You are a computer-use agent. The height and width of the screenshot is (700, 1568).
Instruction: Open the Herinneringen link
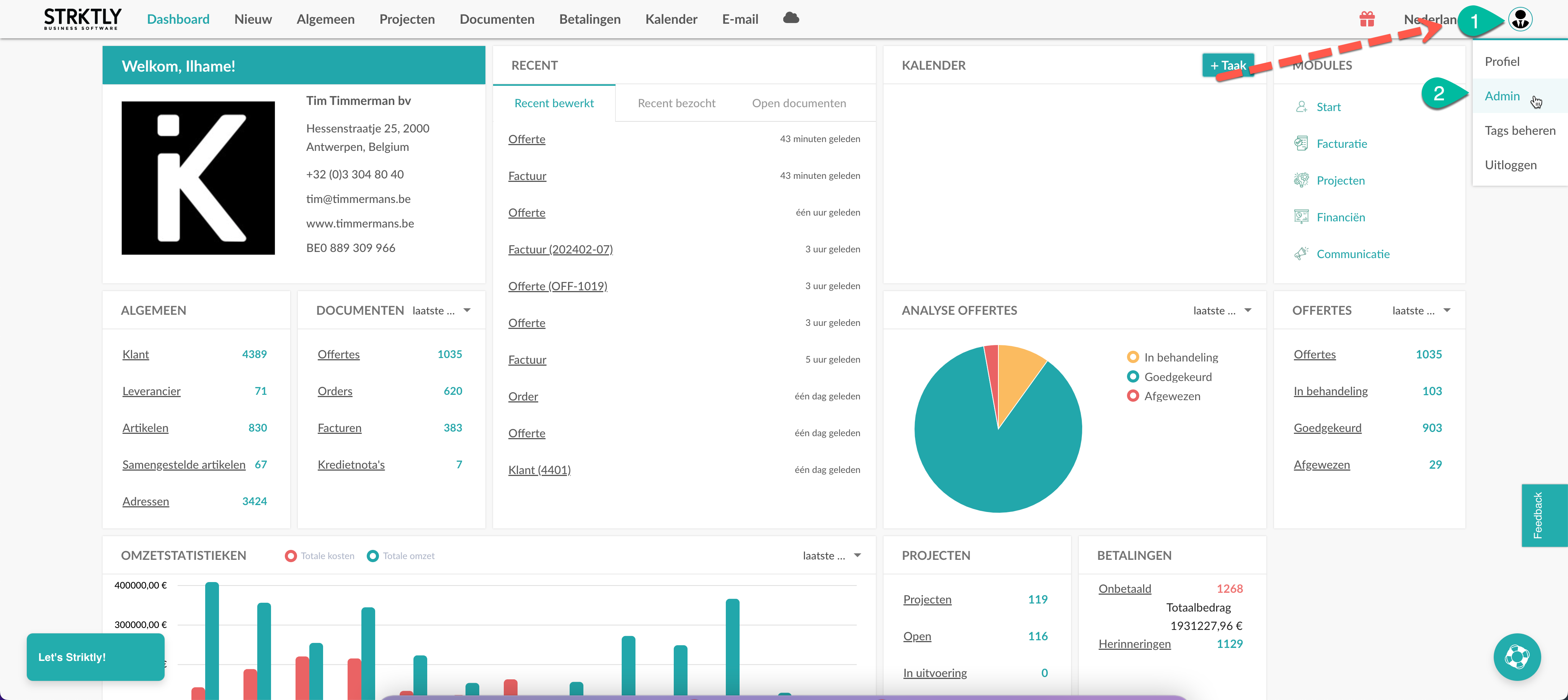tap(1134, 643)
